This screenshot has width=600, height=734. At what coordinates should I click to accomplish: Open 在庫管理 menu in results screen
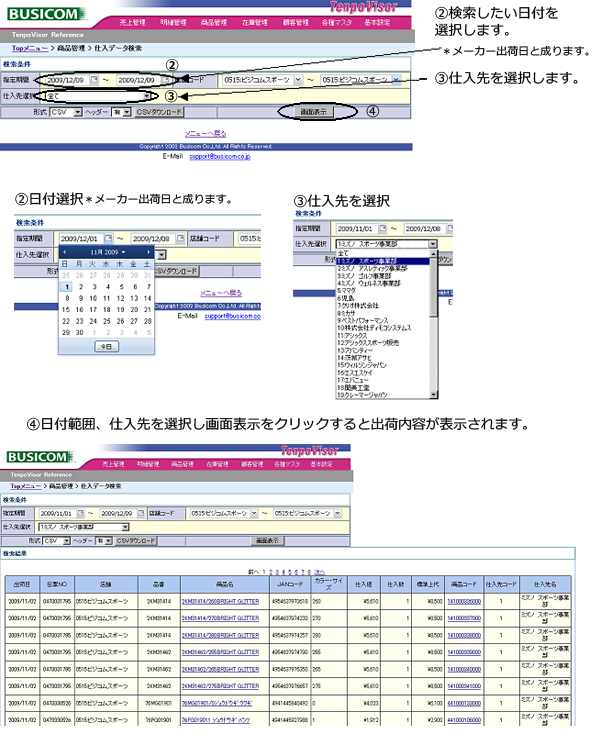click(217, 464)
